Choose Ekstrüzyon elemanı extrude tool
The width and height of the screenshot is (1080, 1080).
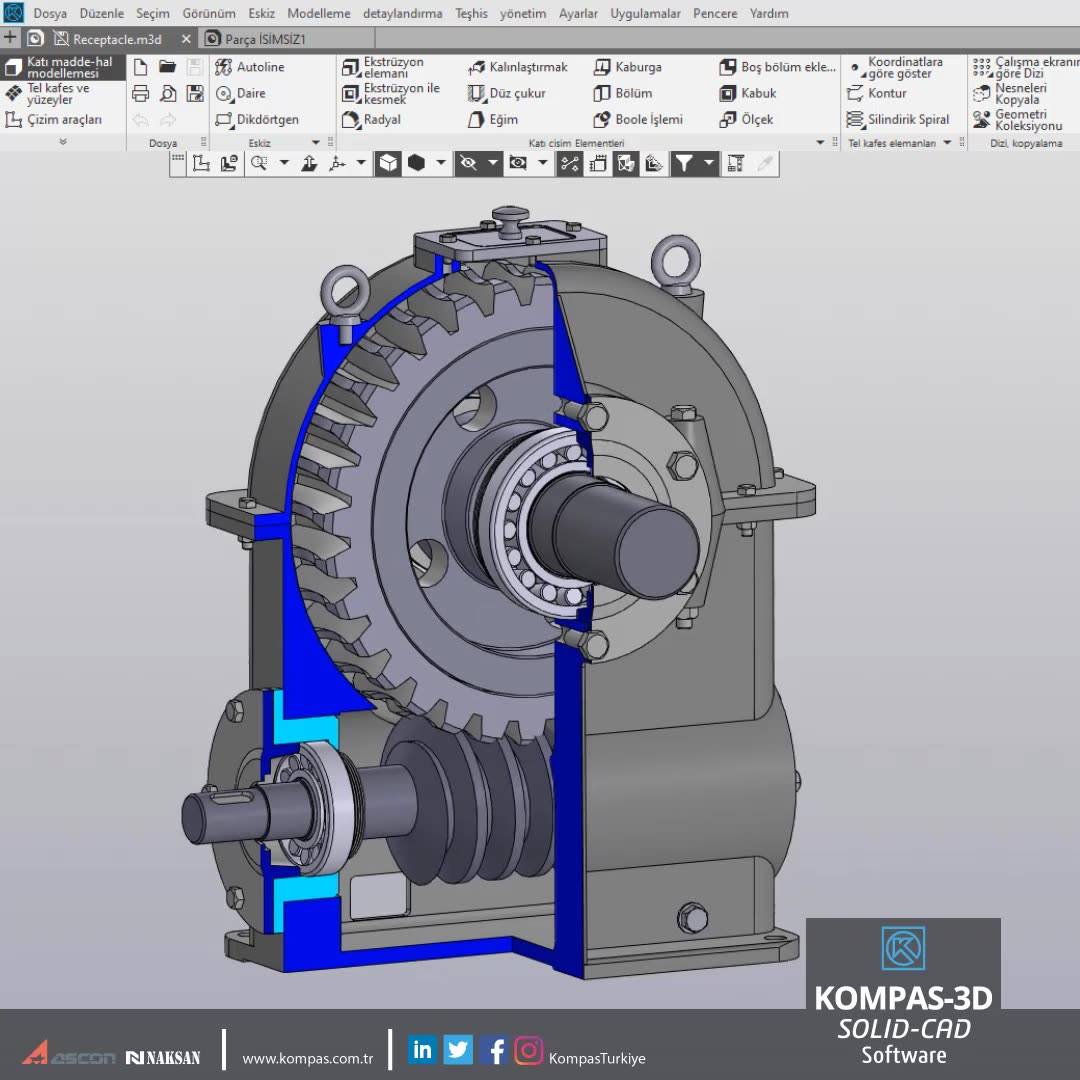pos(383,67)
